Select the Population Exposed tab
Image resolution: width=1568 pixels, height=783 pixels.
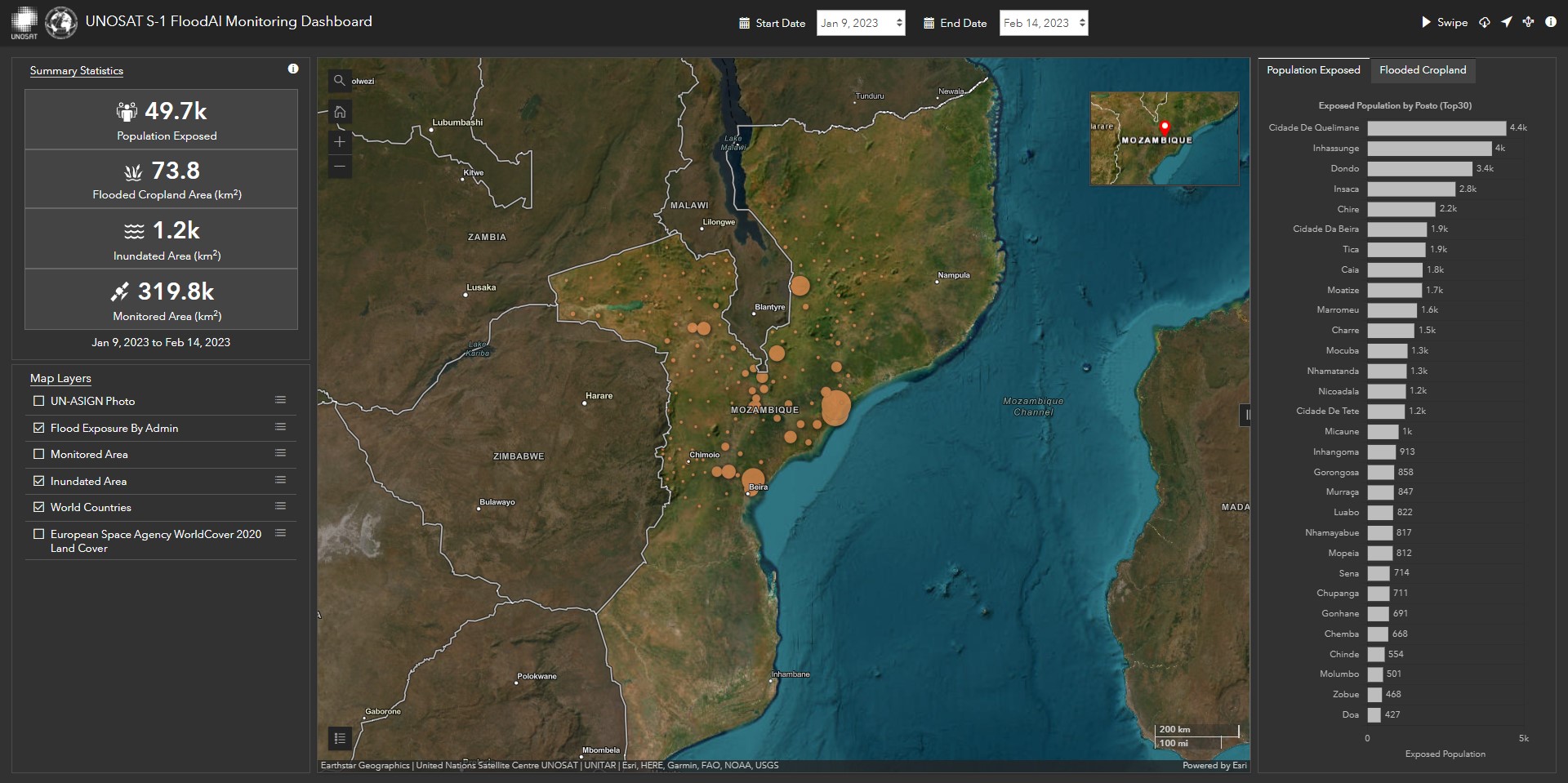(x=1313, y=70)
